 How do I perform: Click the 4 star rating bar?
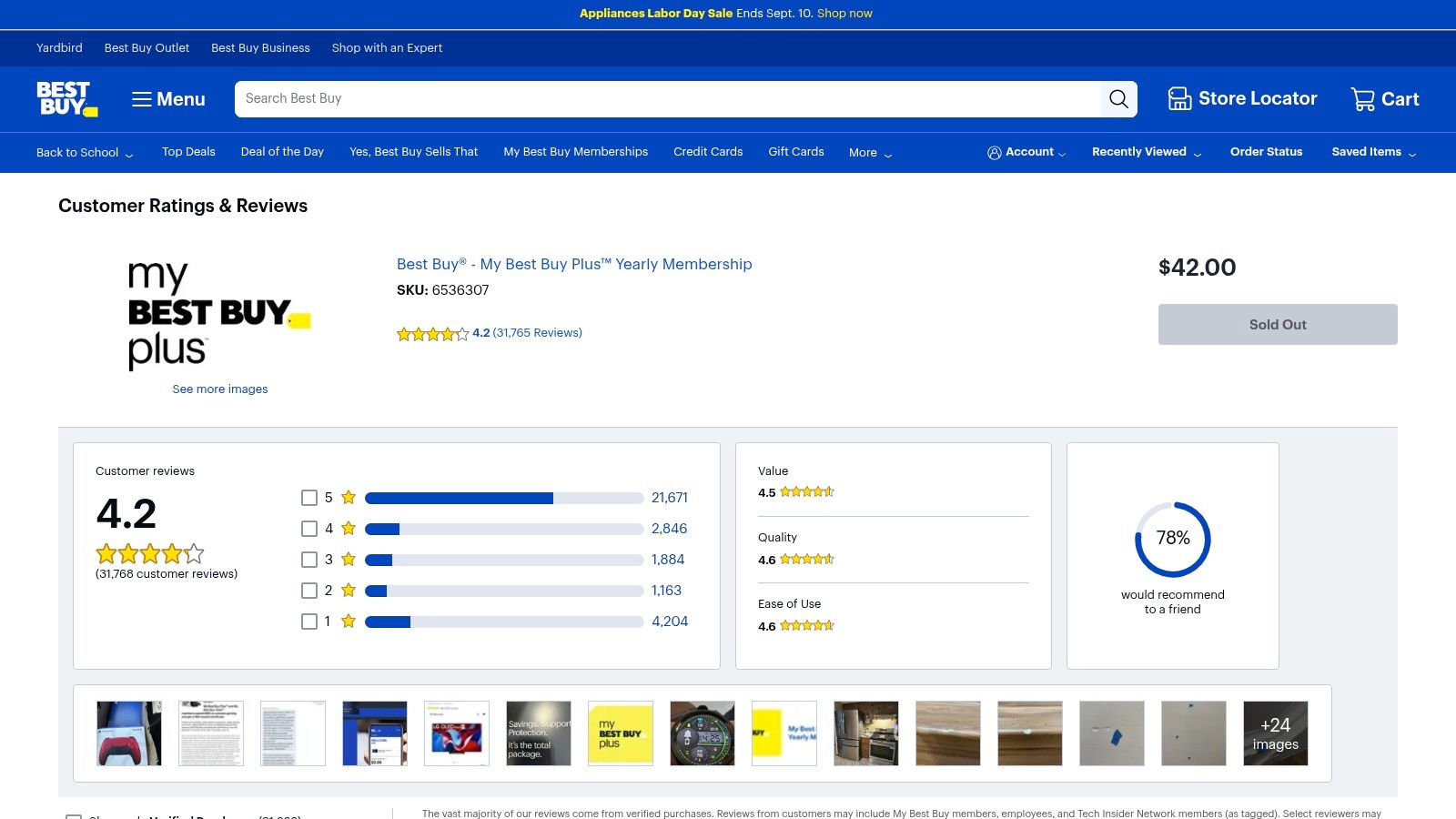[504, 529]
